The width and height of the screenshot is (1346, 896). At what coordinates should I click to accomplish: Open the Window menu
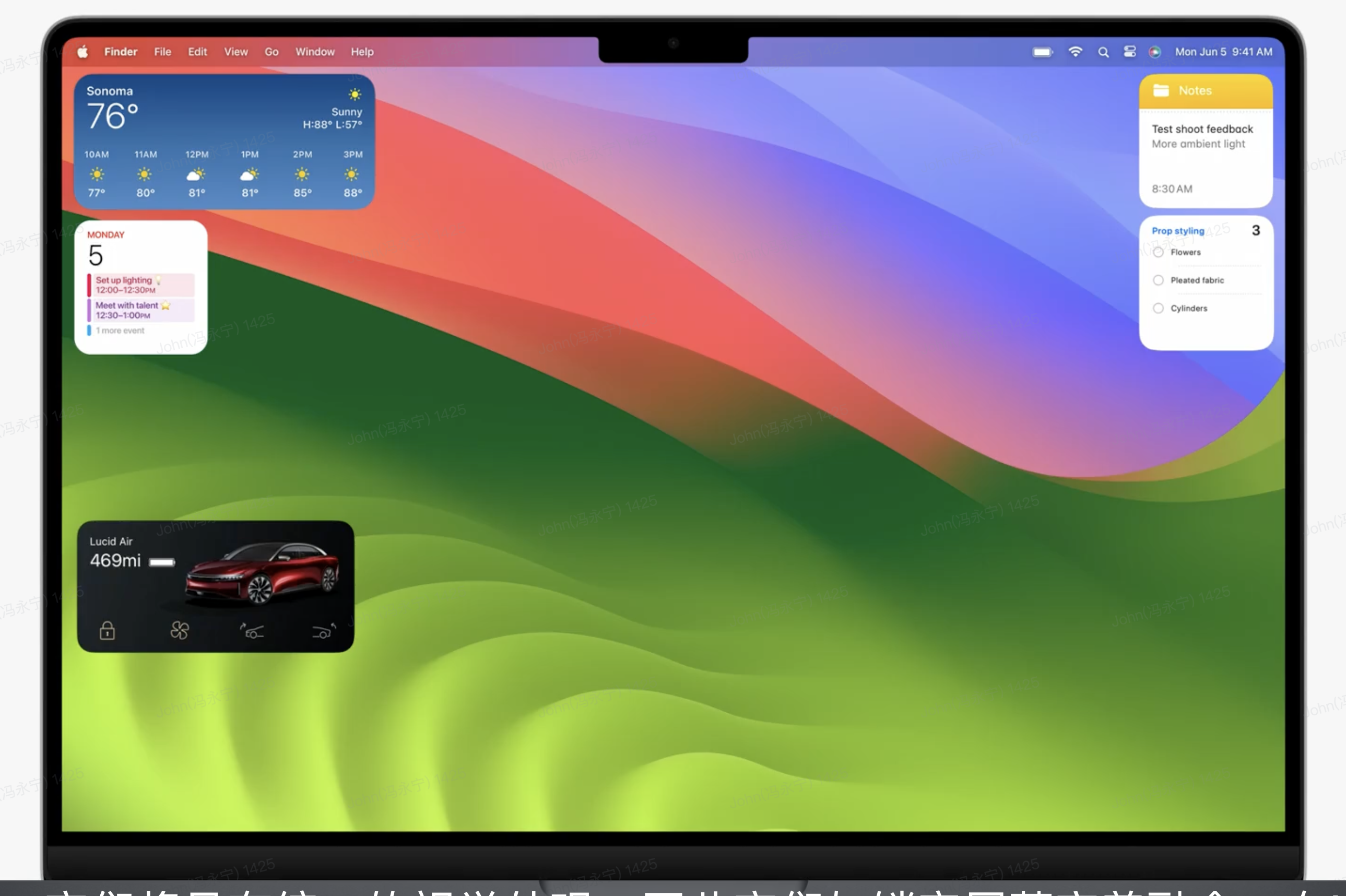click(315, 52)
